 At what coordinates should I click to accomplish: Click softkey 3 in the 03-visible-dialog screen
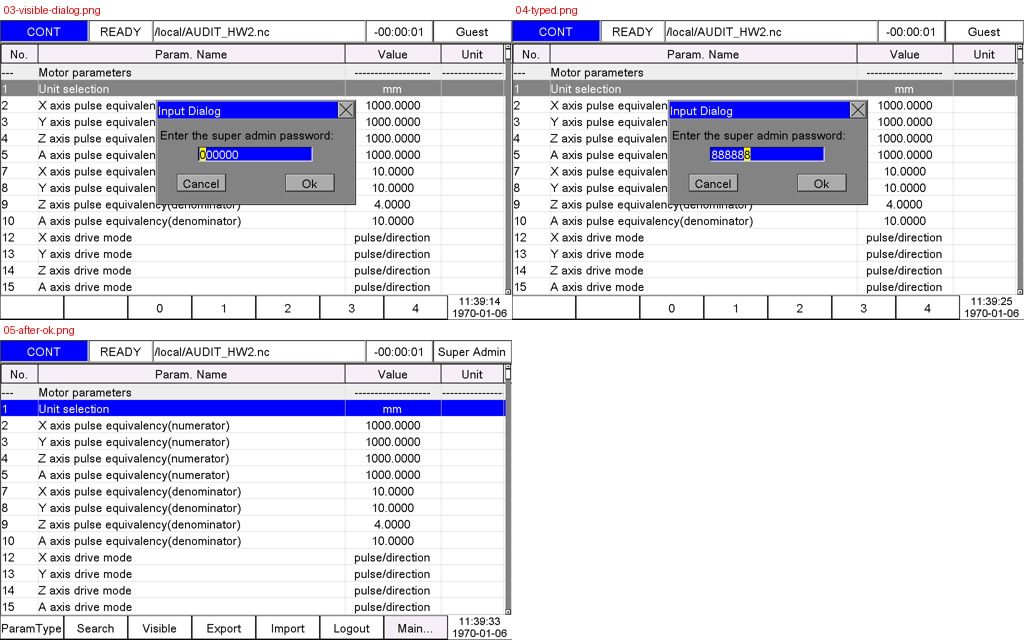[351, 308]
